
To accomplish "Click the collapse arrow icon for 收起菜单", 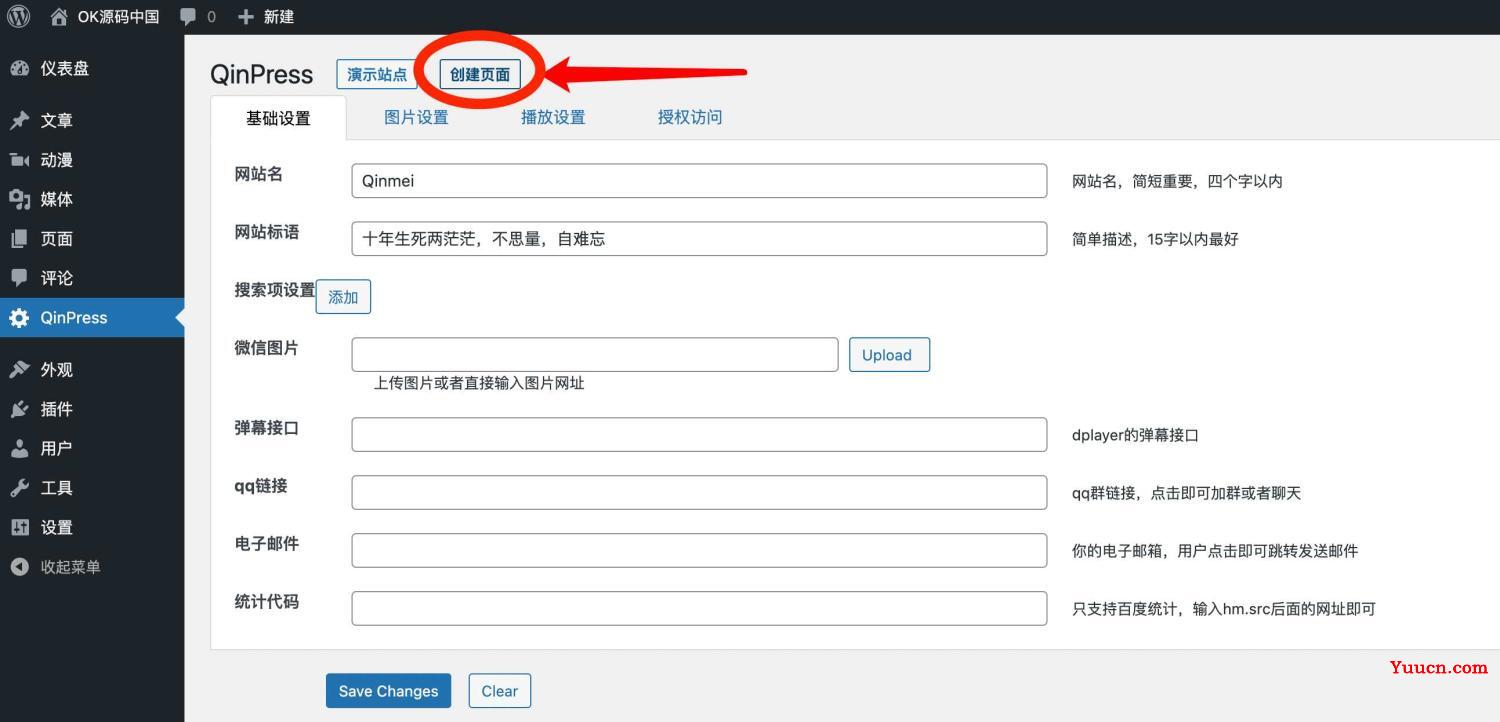I will [x=20, y=567].
